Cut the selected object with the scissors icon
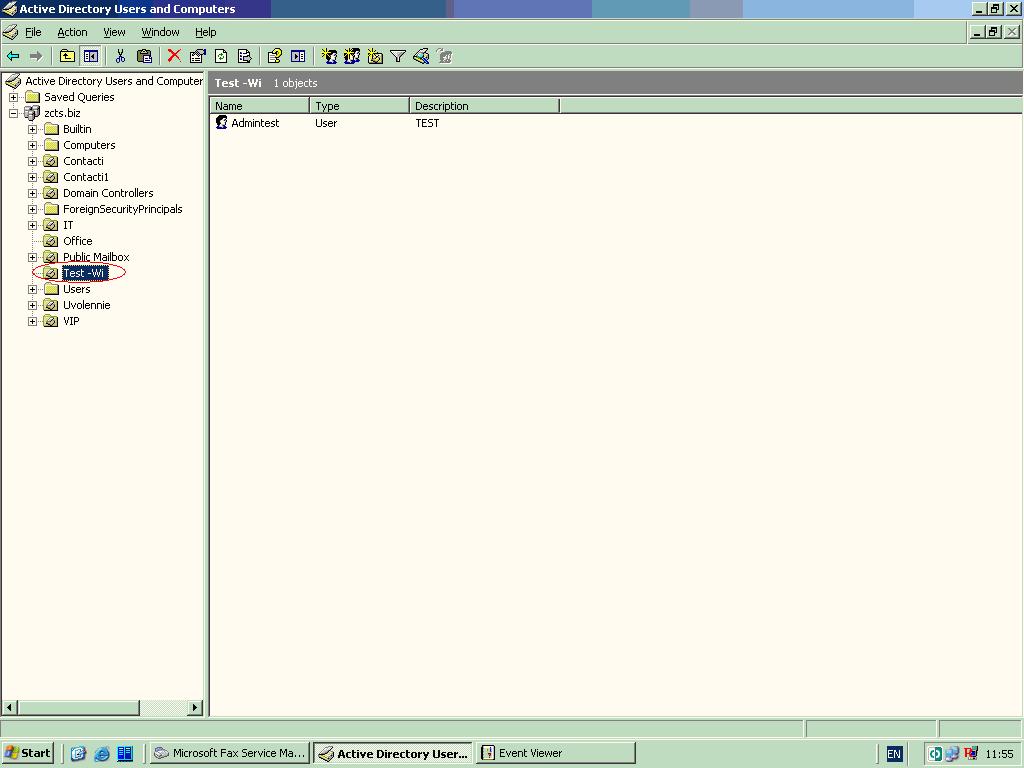This screenshot has height=768, width=1024. (120, 56)
